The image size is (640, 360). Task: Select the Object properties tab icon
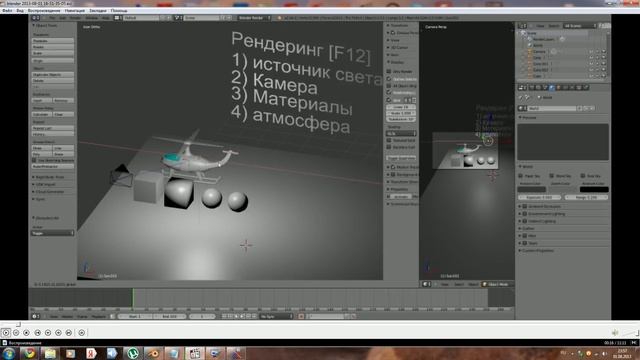click(x=559, y=87)
